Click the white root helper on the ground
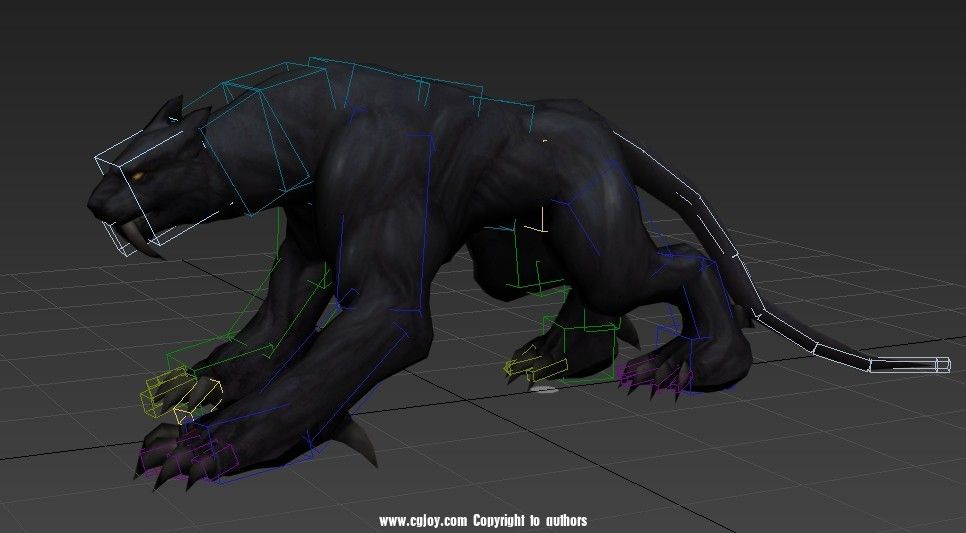The width and height of the screenshot is (966, 533). point(545,388)
